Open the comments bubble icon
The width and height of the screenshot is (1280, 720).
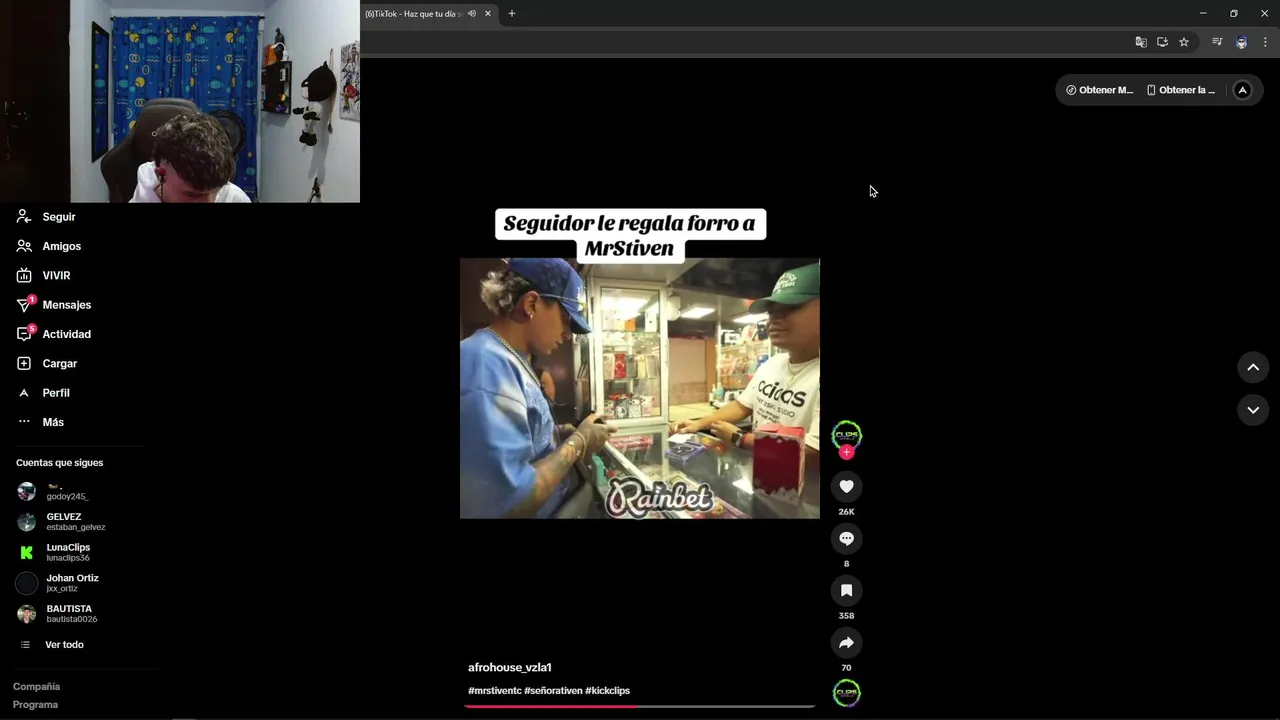click(846, 538)
